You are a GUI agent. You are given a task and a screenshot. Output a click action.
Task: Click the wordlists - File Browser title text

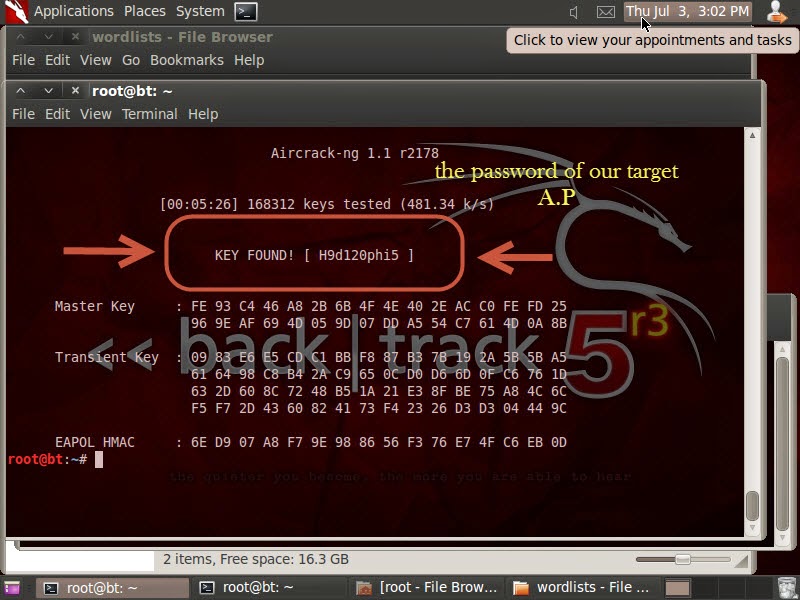coord(182,37)
